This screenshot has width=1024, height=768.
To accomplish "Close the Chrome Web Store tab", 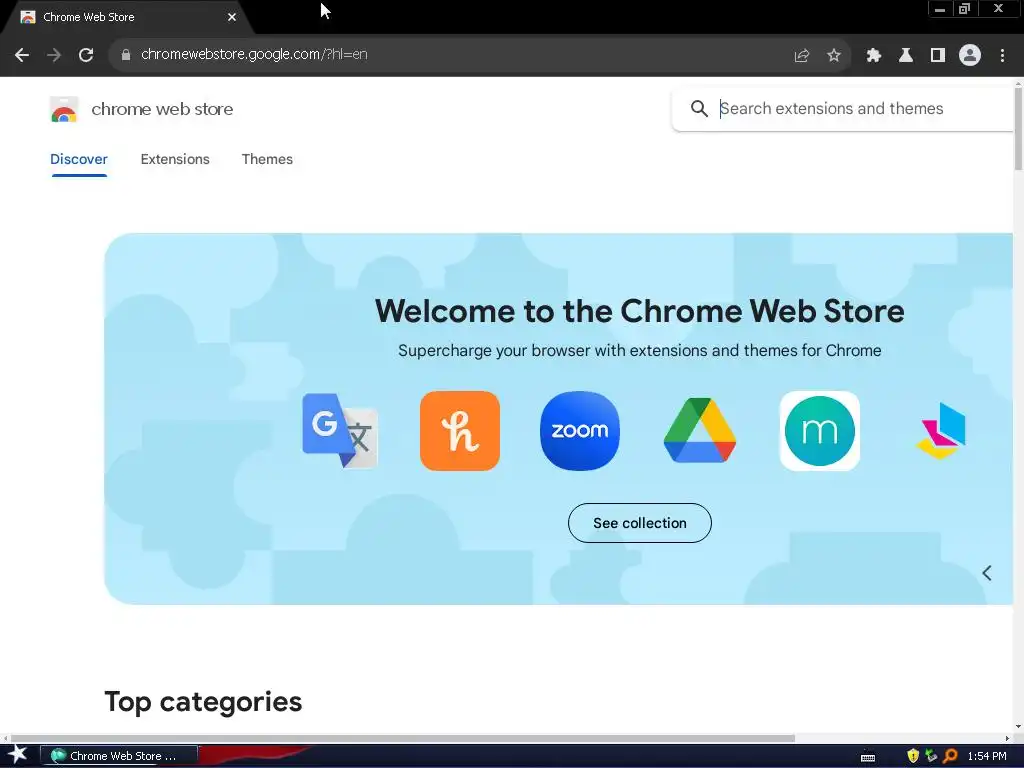I will pyautogui.click(x=232, y=17).
